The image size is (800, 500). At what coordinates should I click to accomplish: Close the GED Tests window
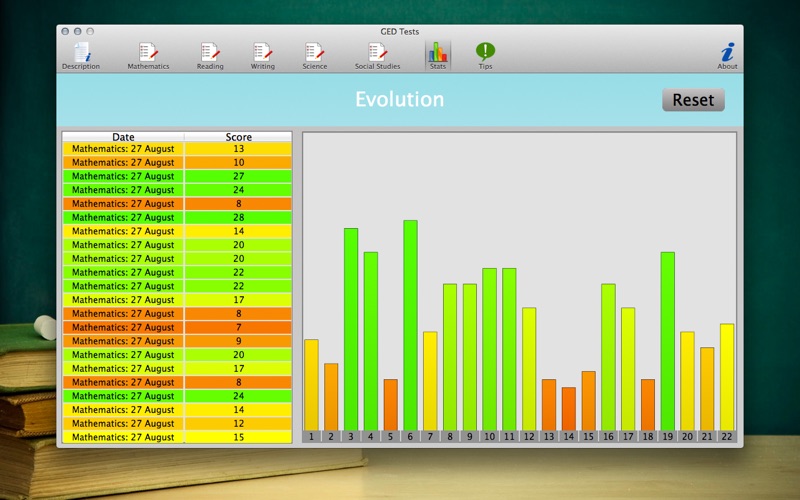(65, 31)
